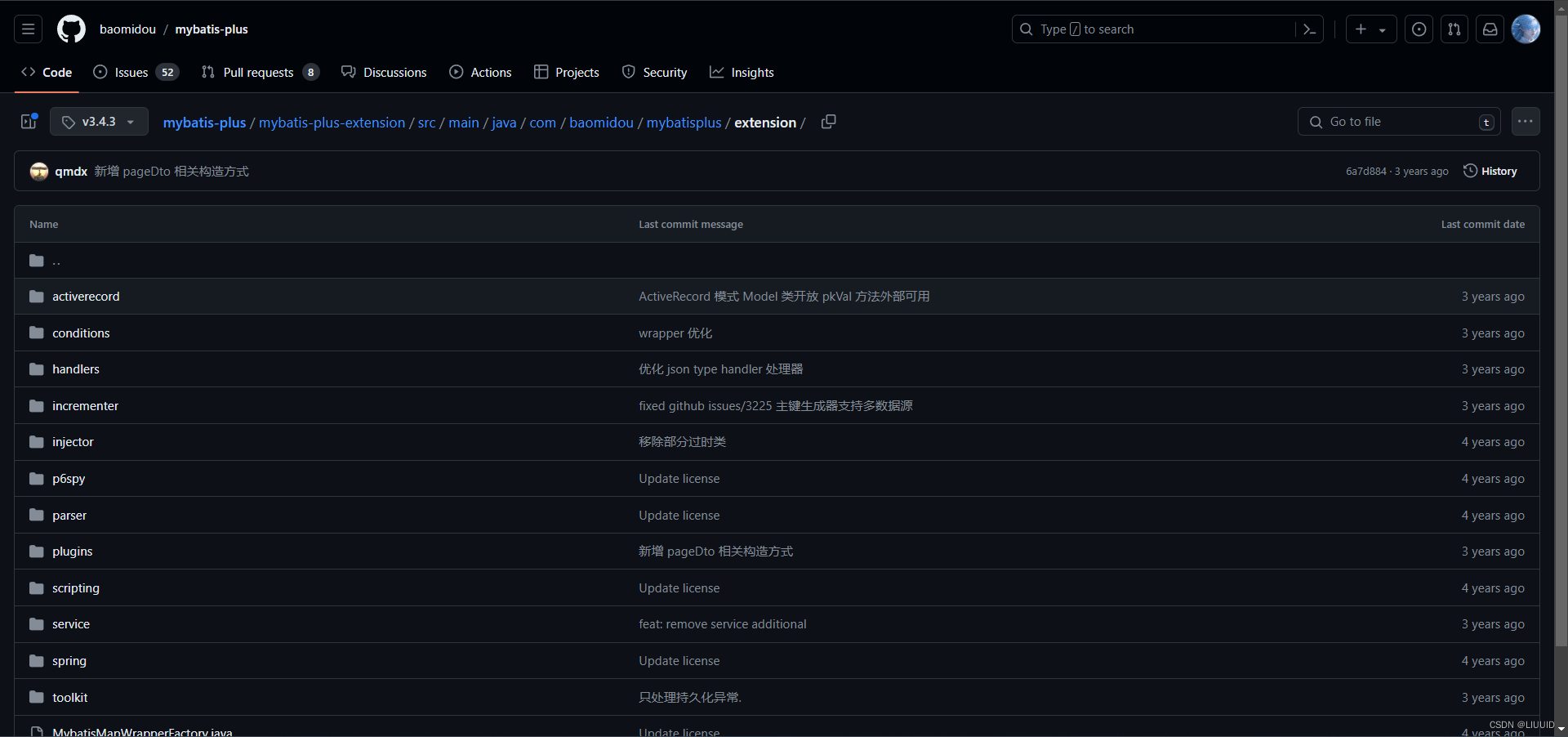The height and width of the screenshot is (737, 1568).
Task: Open the Insights tab
Action: click(x=753, y=72)
